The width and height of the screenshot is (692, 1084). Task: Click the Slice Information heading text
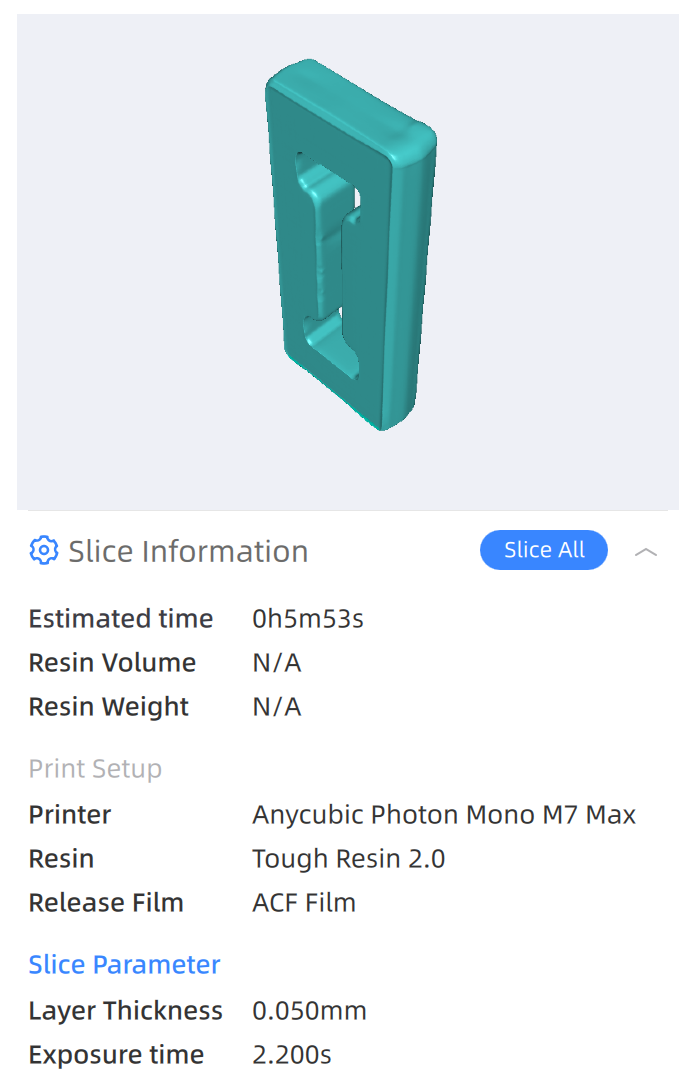coord(188,551)
